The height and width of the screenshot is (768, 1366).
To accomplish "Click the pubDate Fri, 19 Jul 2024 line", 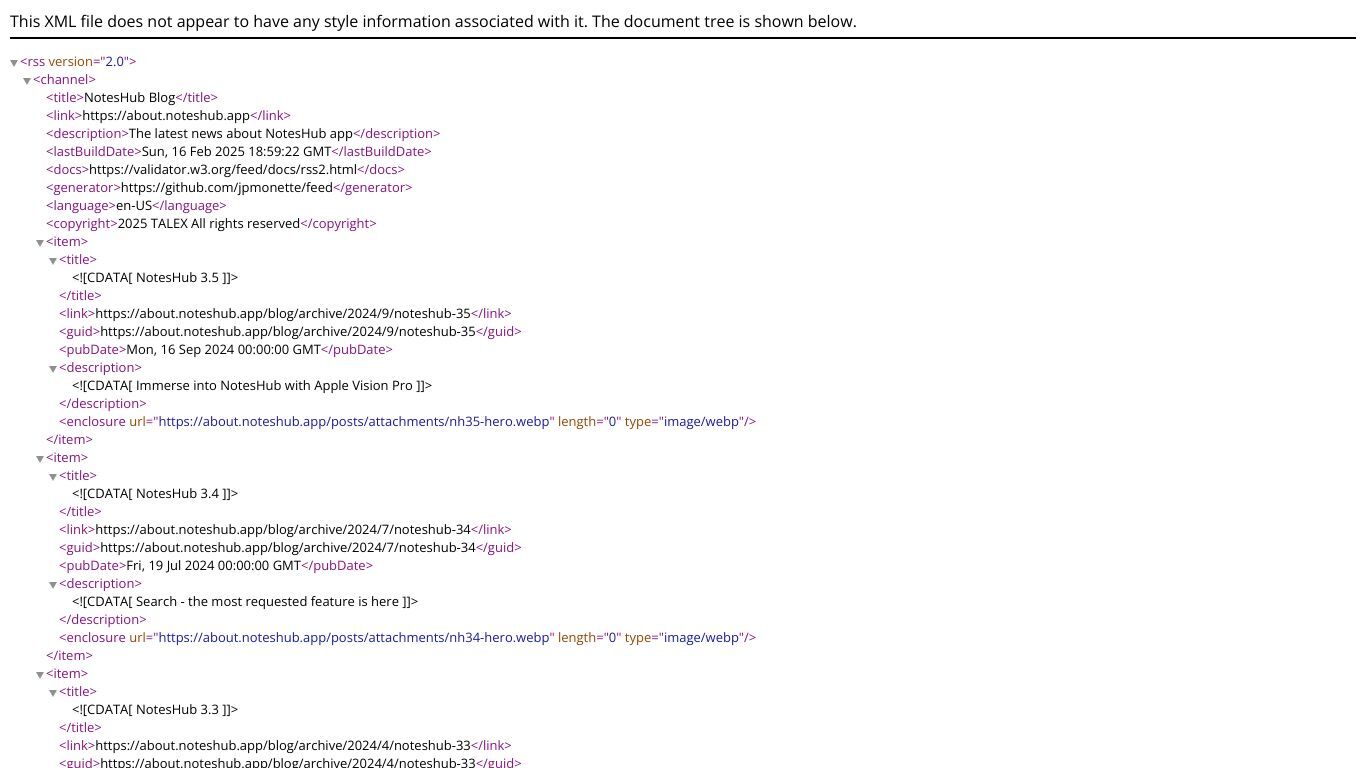I will [x=216, y=565].
